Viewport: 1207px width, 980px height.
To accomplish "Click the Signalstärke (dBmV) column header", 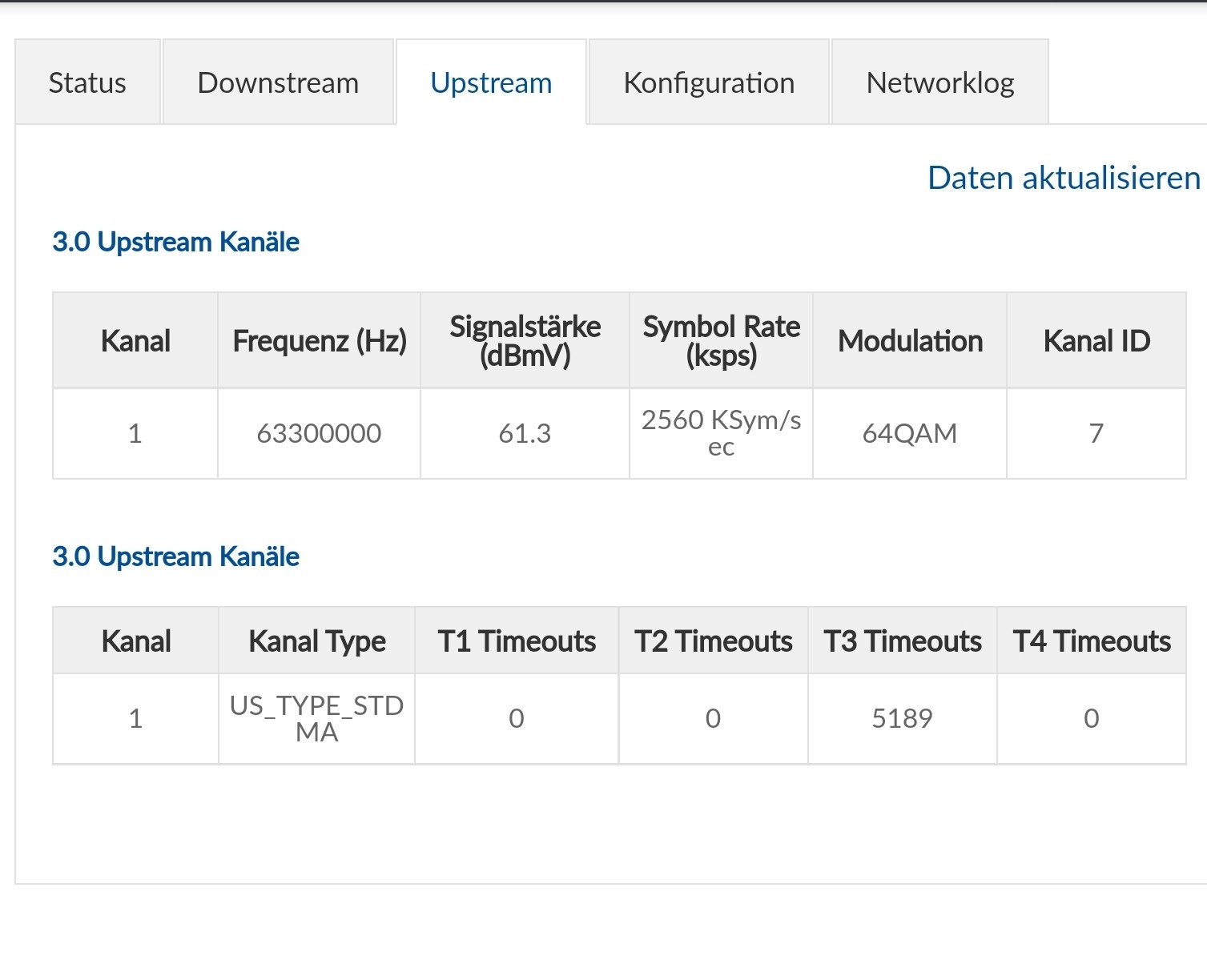I will click(525, 341).
